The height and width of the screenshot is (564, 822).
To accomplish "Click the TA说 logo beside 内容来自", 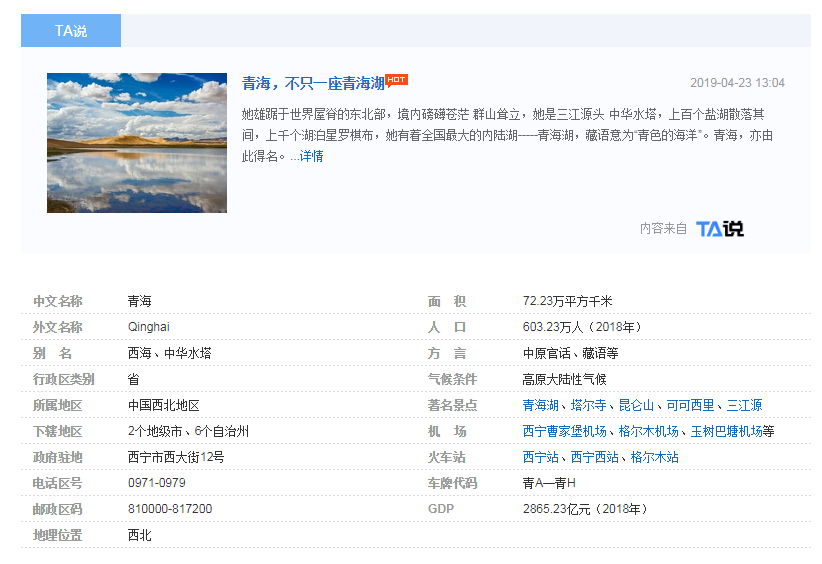I will coord(719,229).
